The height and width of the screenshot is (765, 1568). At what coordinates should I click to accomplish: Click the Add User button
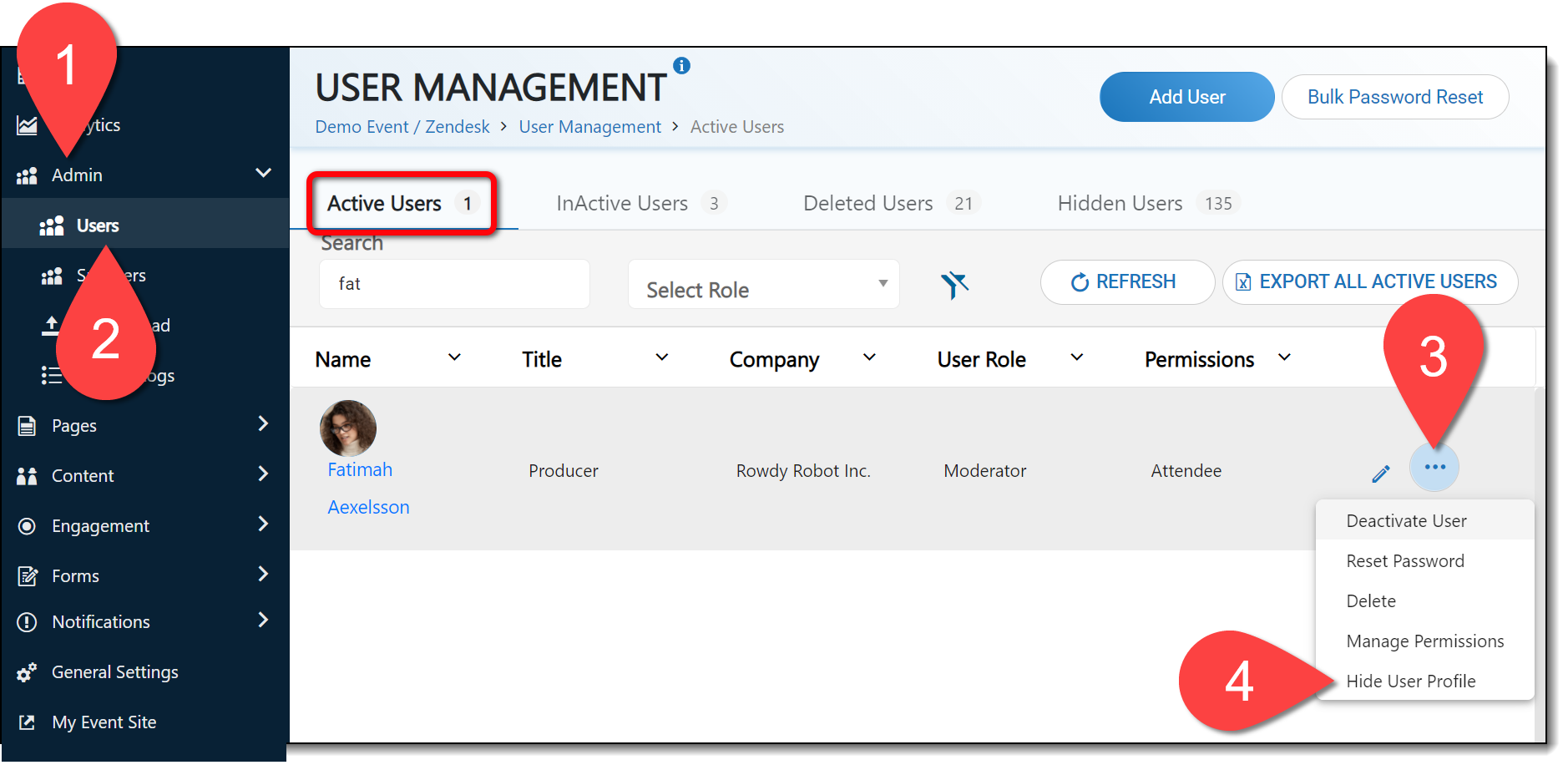1186,97
